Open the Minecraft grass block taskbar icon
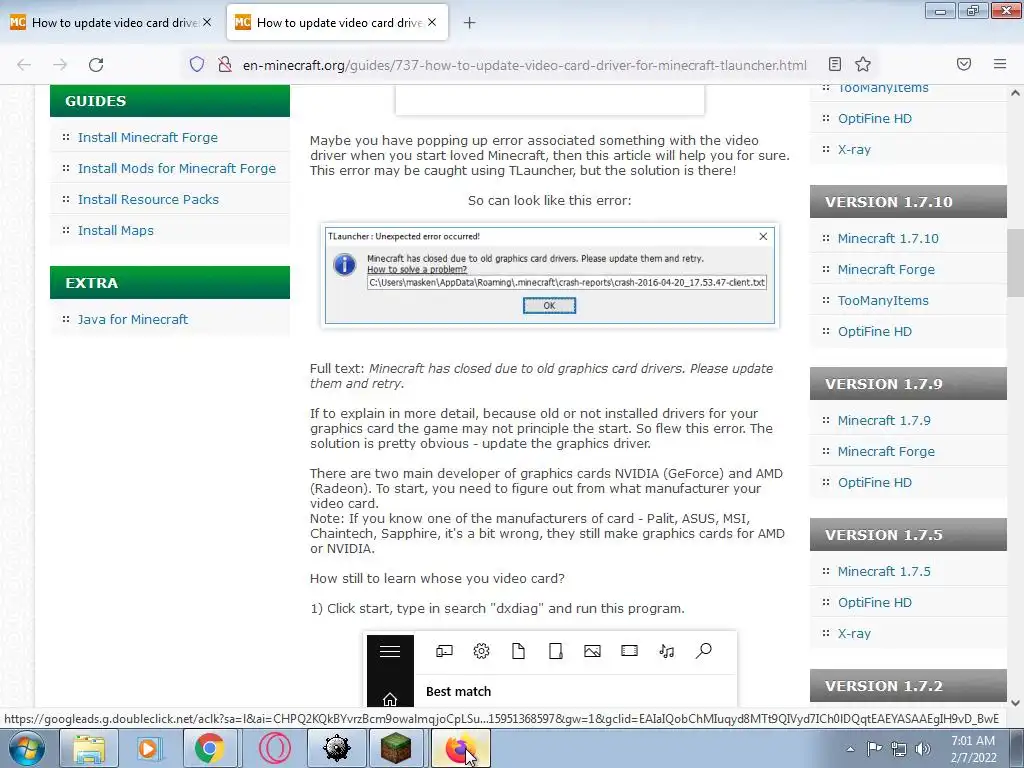1024x768 pixels. pyautogui.click(x=396, y=748)
